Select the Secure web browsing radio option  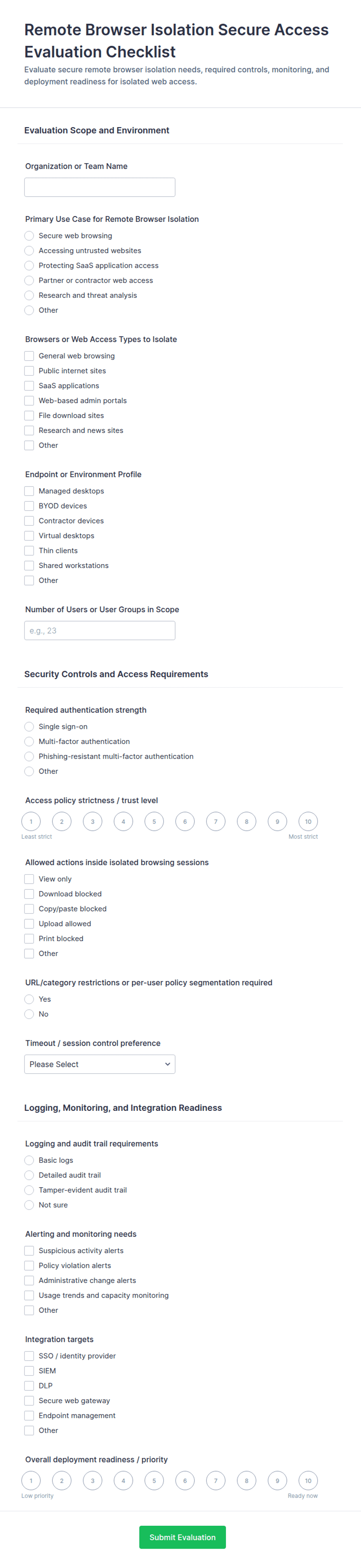(x=29, y=236)
